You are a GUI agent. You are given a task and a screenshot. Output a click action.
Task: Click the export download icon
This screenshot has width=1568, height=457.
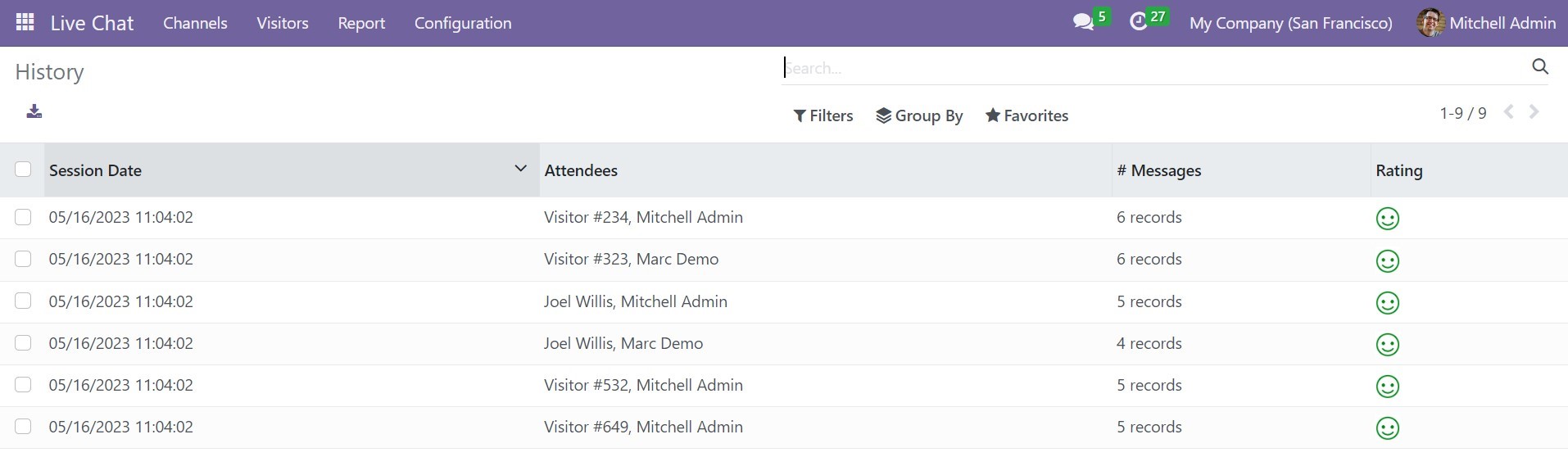coord(34,111)
